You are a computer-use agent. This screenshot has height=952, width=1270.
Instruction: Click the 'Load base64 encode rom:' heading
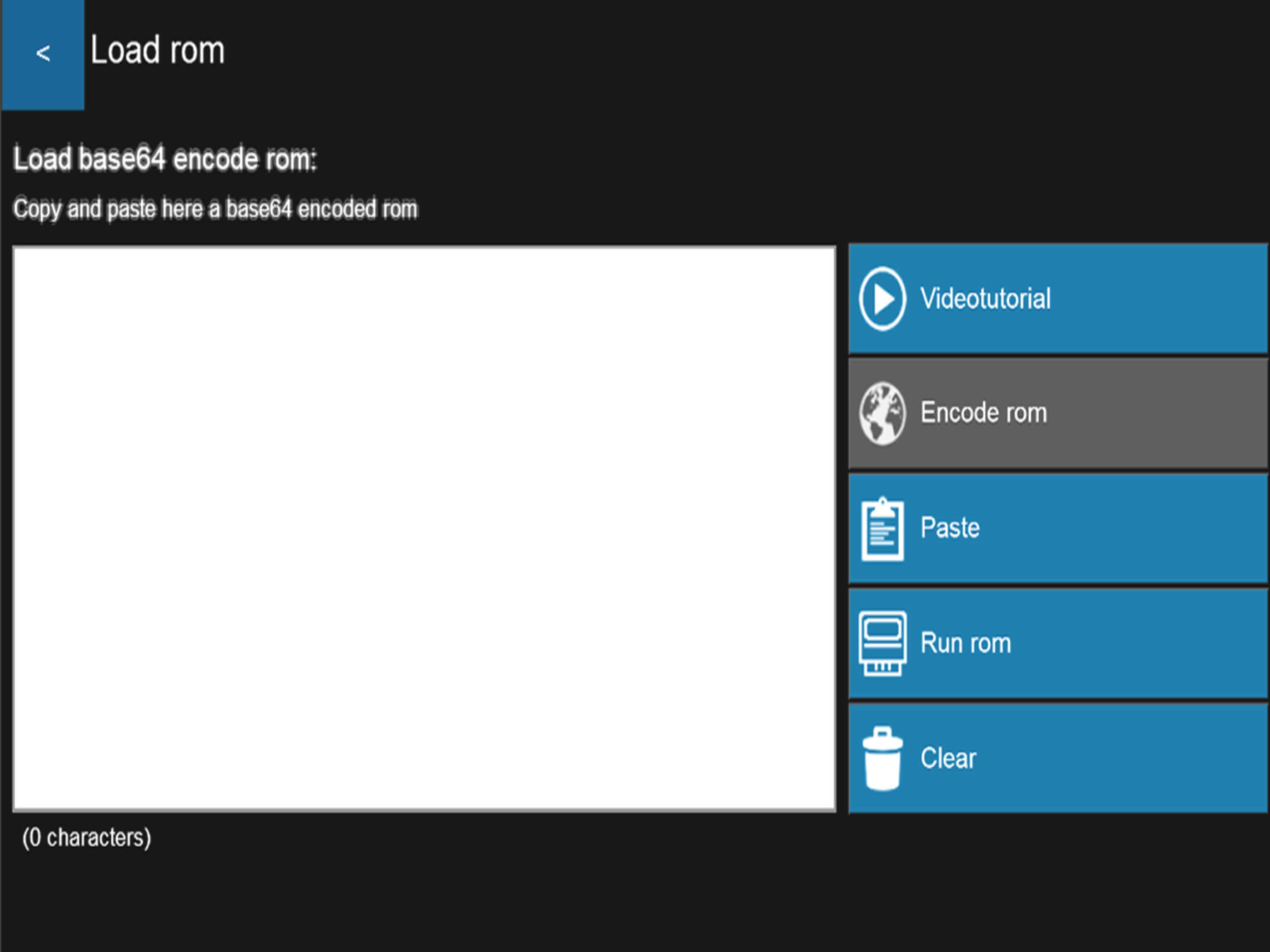(165, 159)
